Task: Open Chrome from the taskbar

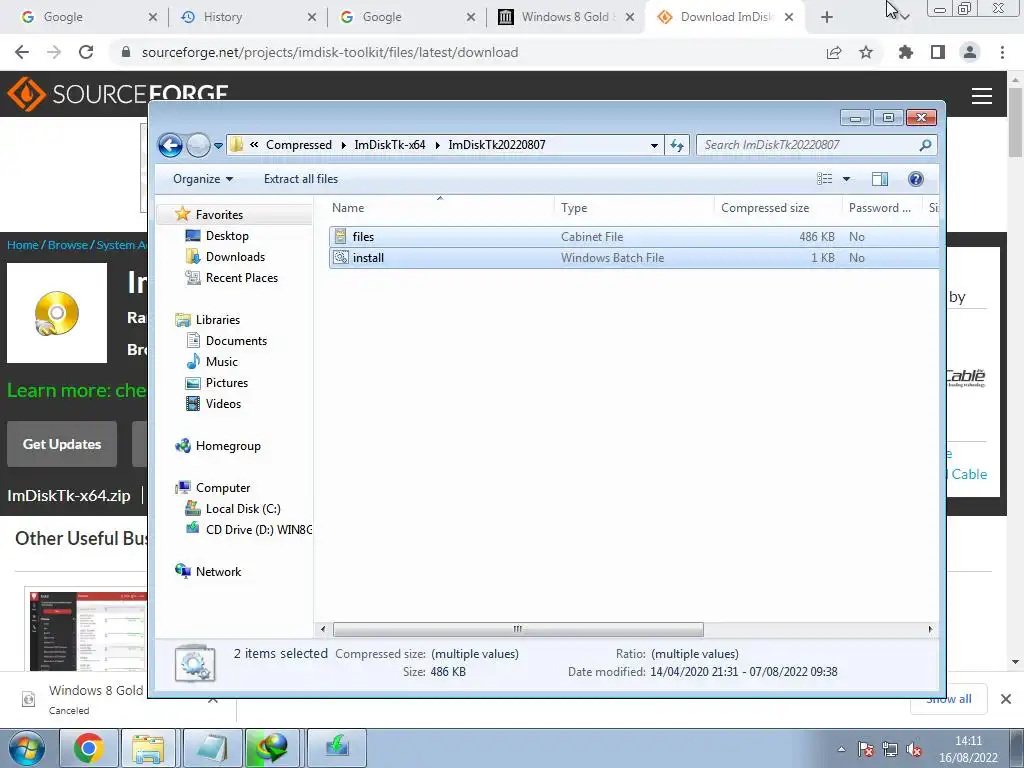Action: [x=88, y=748]
